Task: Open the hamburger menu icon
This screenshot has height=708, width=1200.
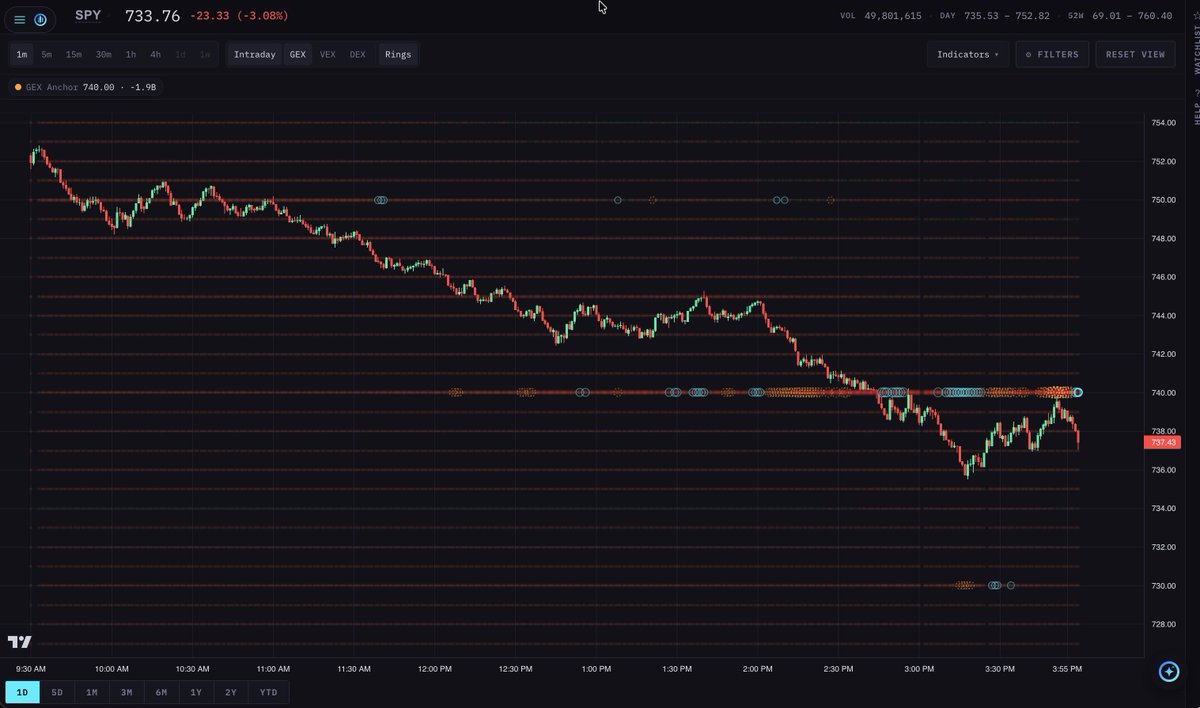Action: [x=20, y=19]
